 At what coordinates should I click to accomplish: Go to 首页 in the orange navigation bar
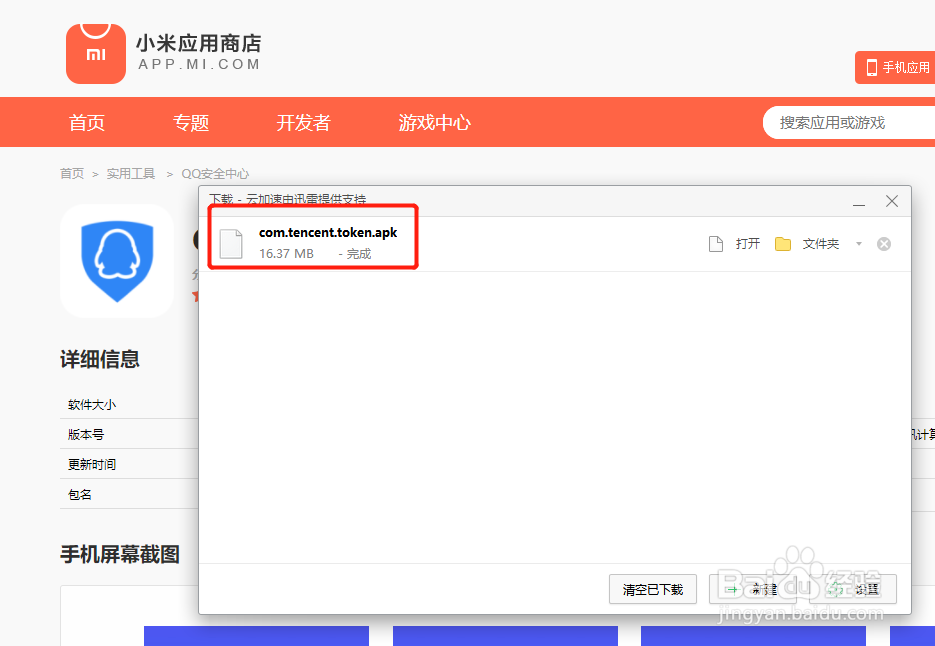tap(87, 122)
